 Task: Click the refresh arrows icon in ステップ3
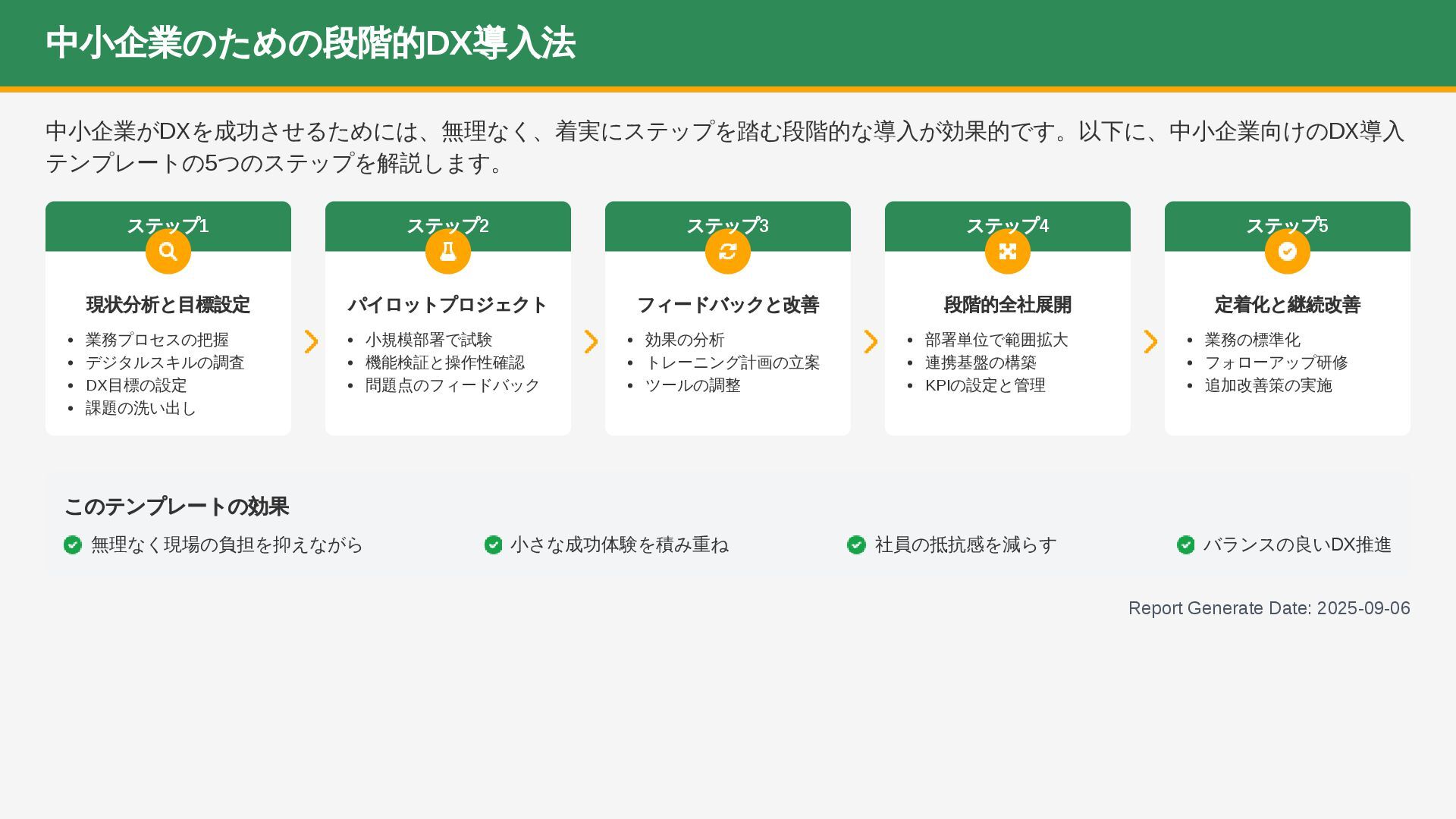pyautogui.click(x=728, y=251)
